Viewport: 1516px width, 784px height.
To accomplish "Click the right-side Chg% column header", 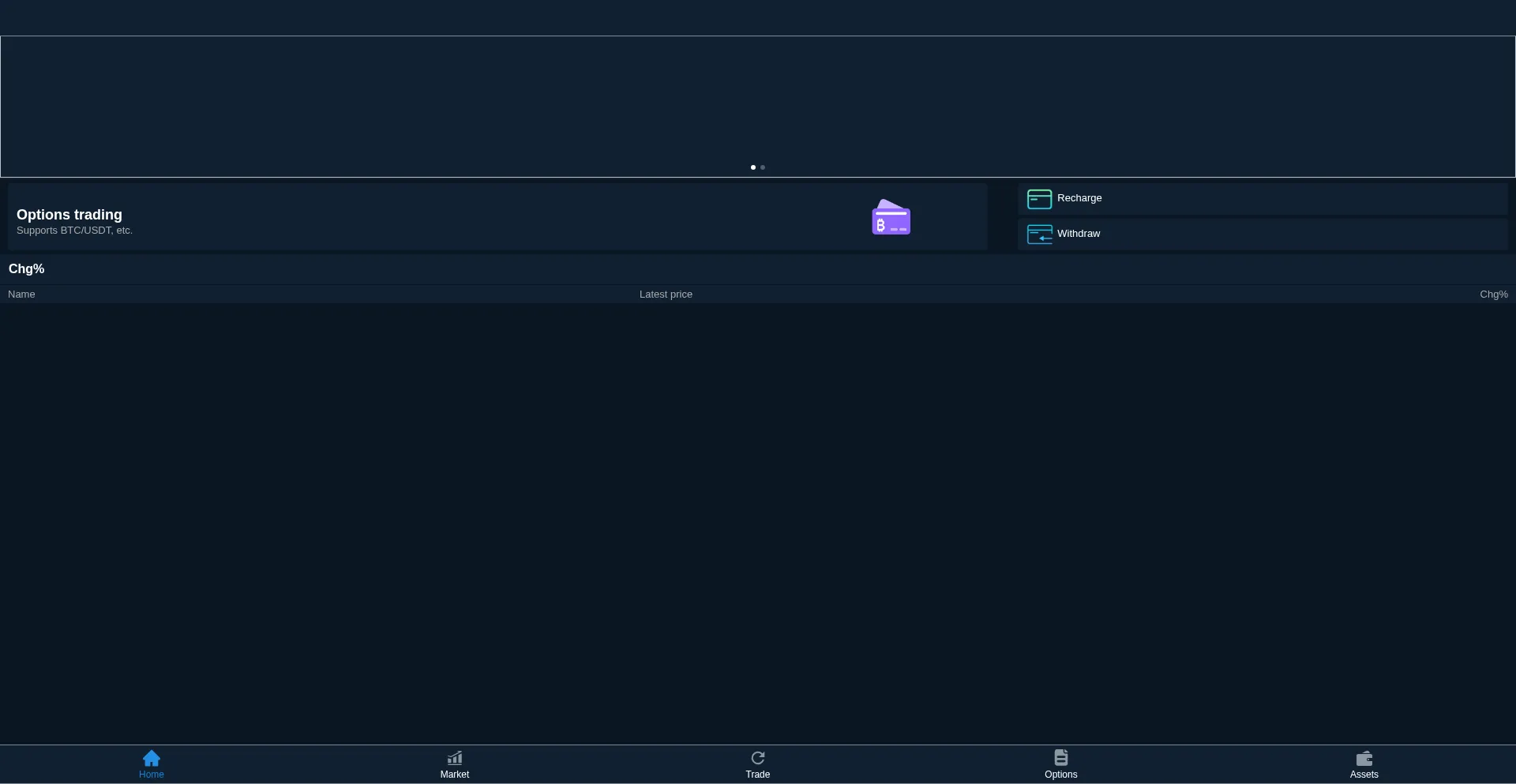I will (x=1493, y=294).
